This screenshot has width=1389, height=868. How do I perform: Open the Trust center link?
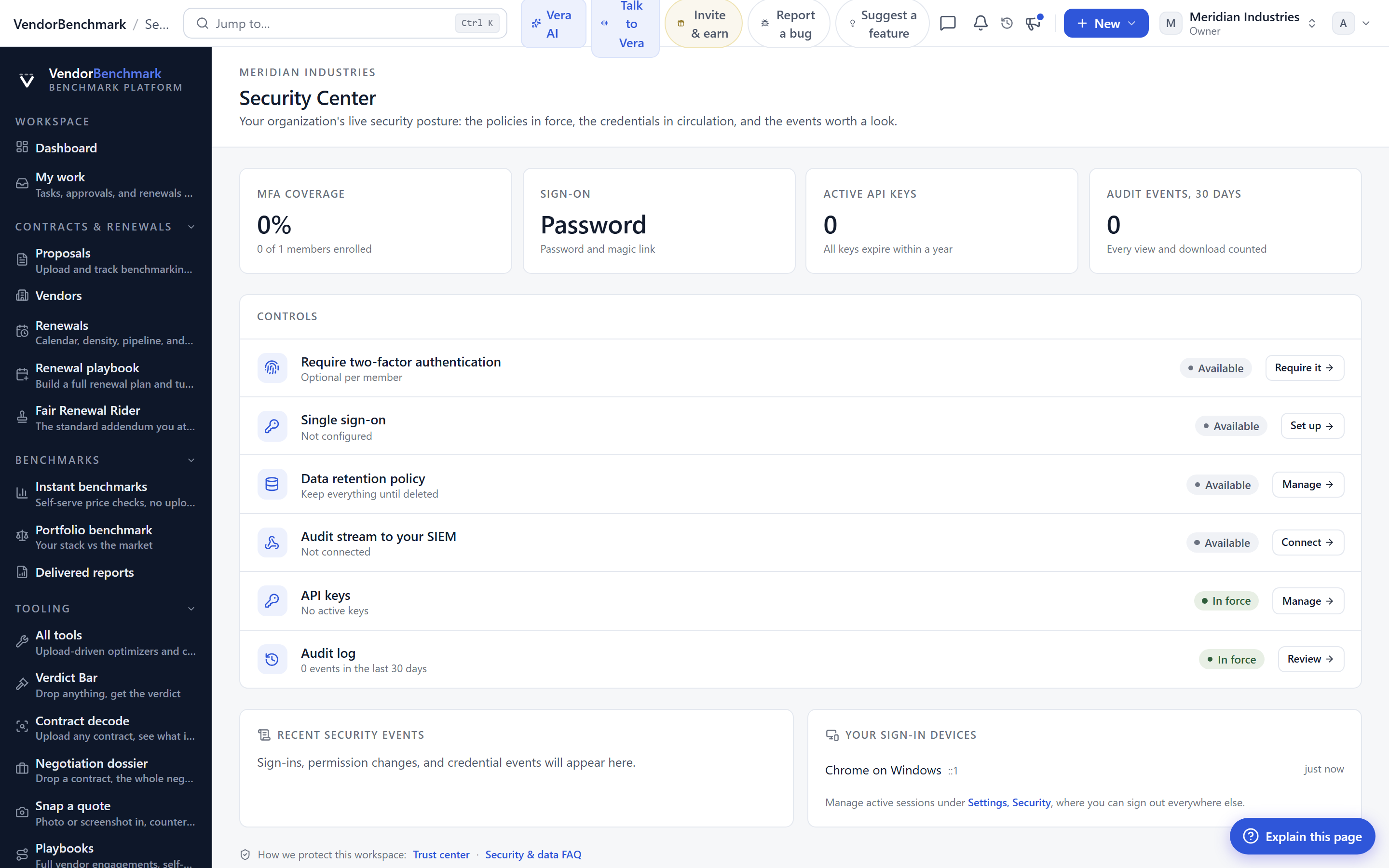coord(441,854)
